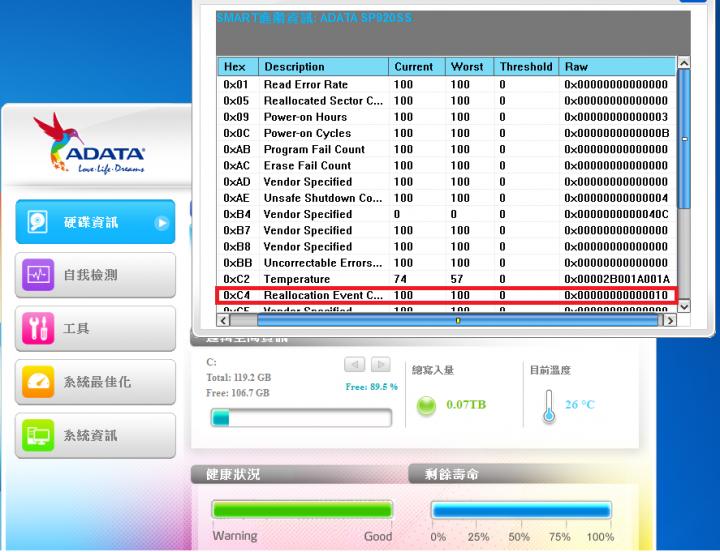Click the ADATA hummingbird logo
The height and width of the screenshot is (552, 720).
[90, 144]
